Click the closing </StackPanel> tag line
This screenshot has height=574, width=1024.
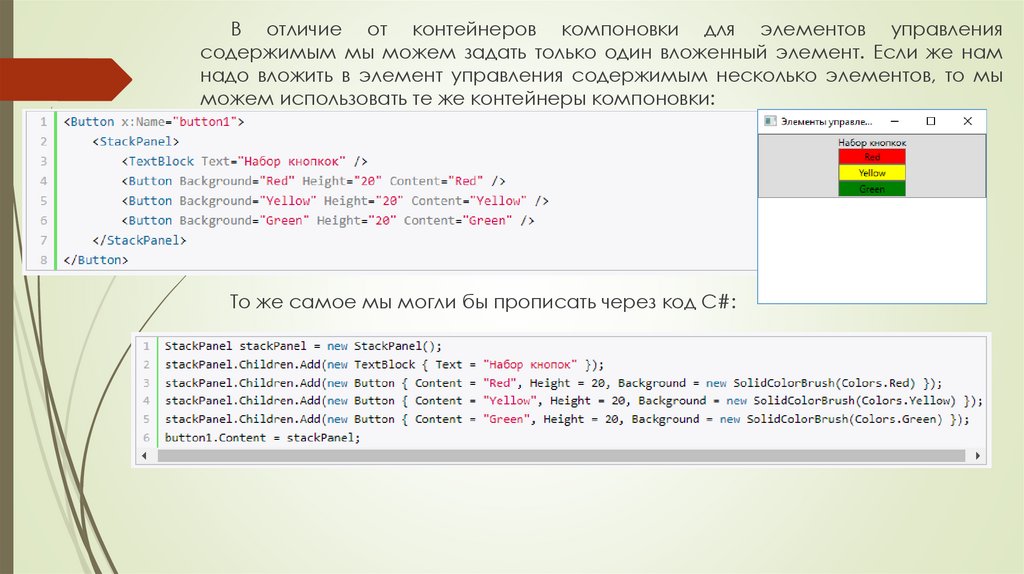(139, 240)
